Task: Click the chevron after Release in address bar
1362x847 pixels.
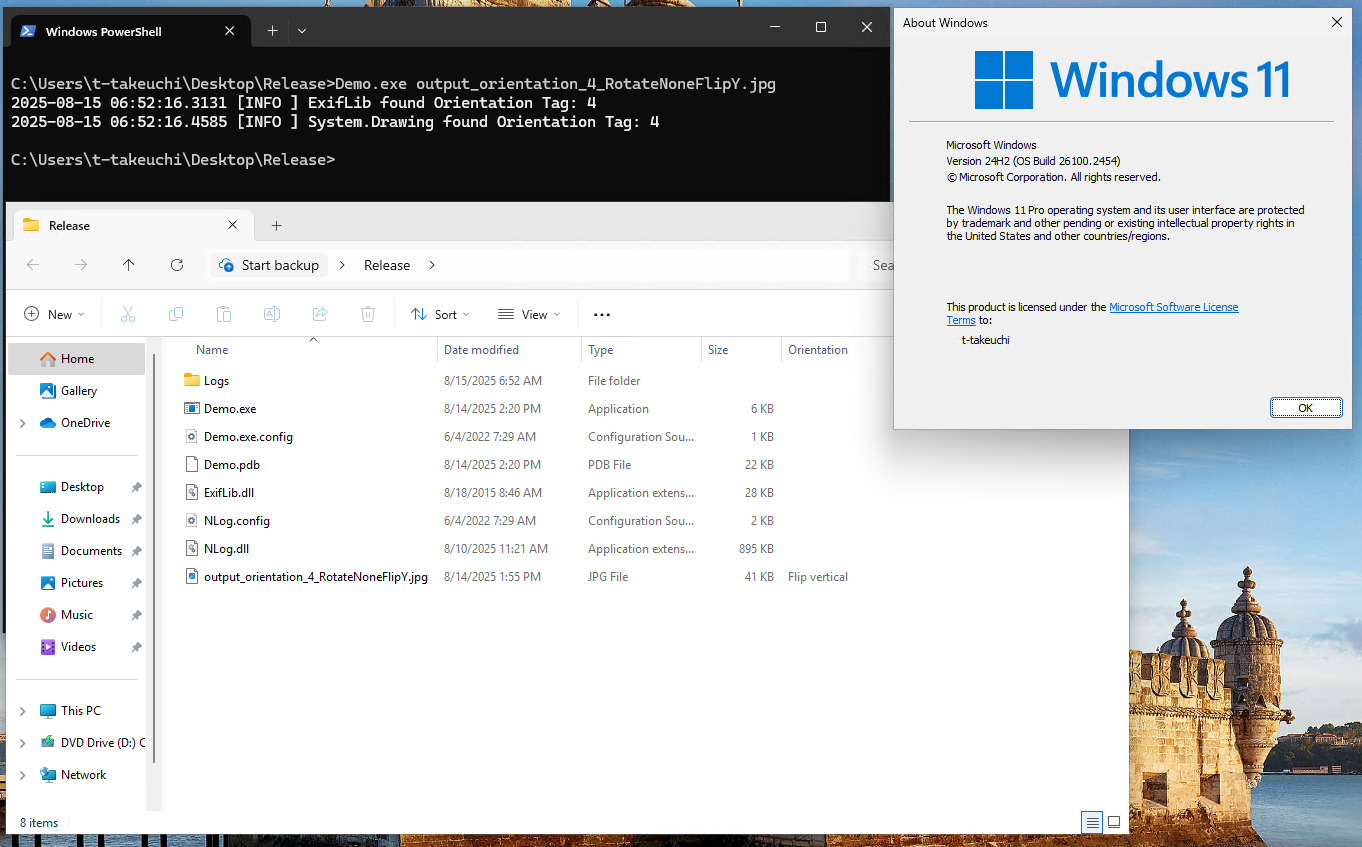Action: click(x=432, y=265)
